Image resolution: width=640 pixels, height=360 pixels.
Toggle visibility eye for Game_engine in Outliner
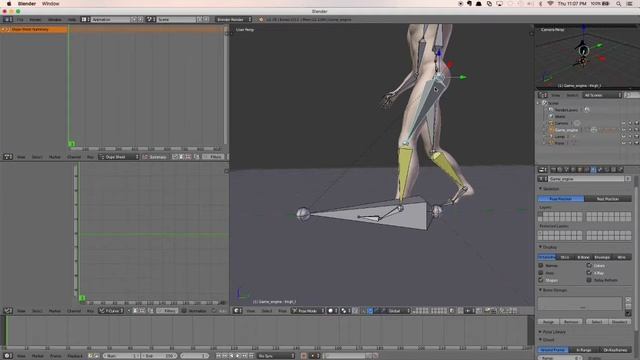pos(623,130)
